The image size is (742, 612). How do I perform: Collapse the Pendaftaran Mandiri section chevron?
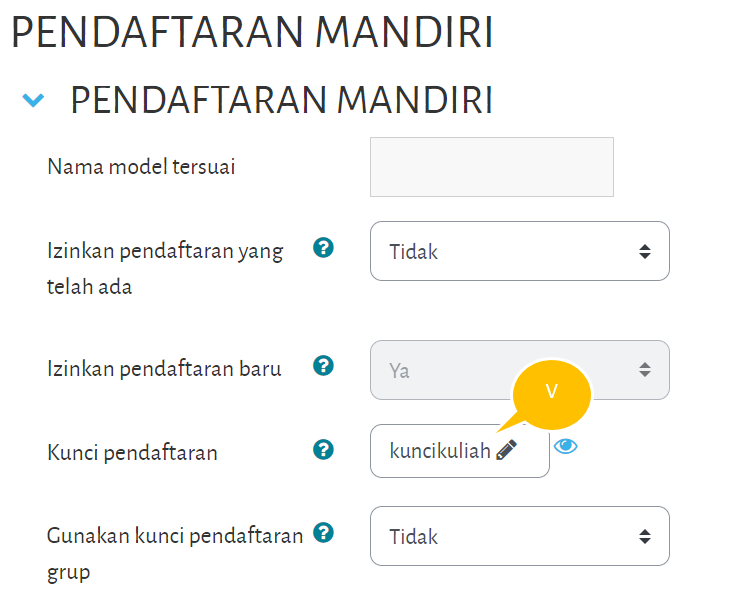point(34,100)
